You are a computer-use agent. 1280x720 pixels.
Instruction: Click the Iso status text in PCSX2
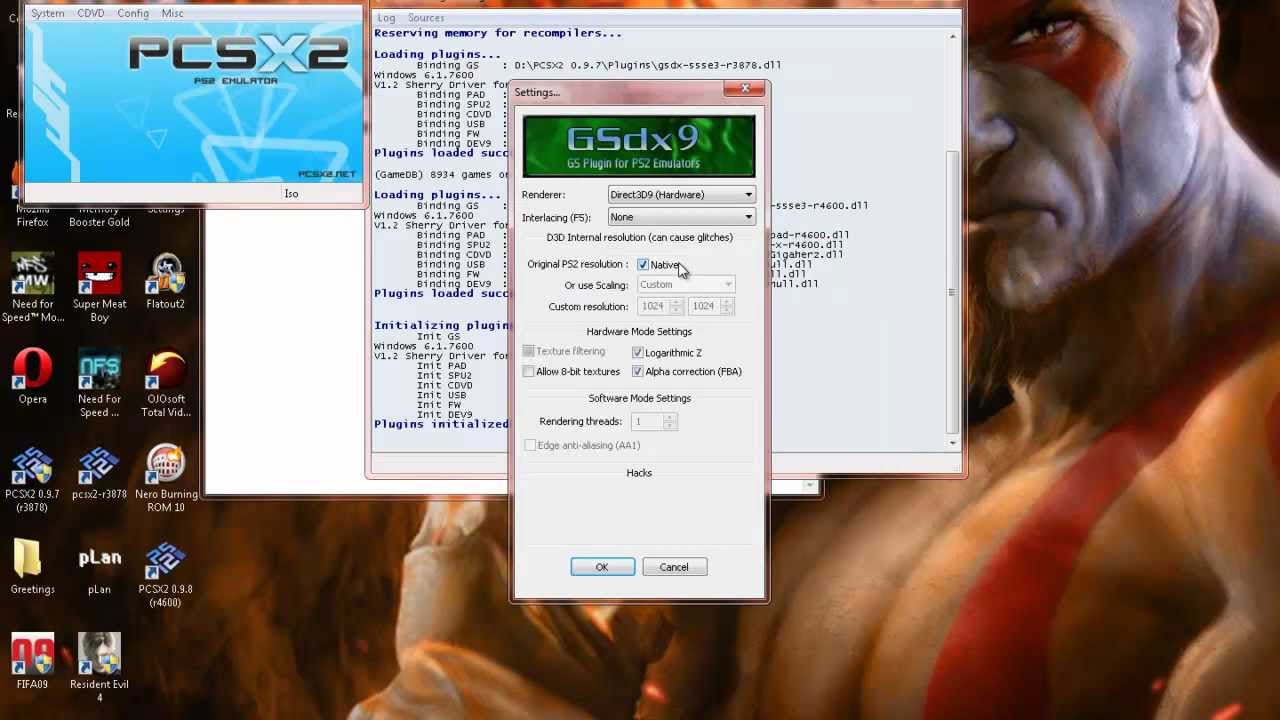pos(291,194)
